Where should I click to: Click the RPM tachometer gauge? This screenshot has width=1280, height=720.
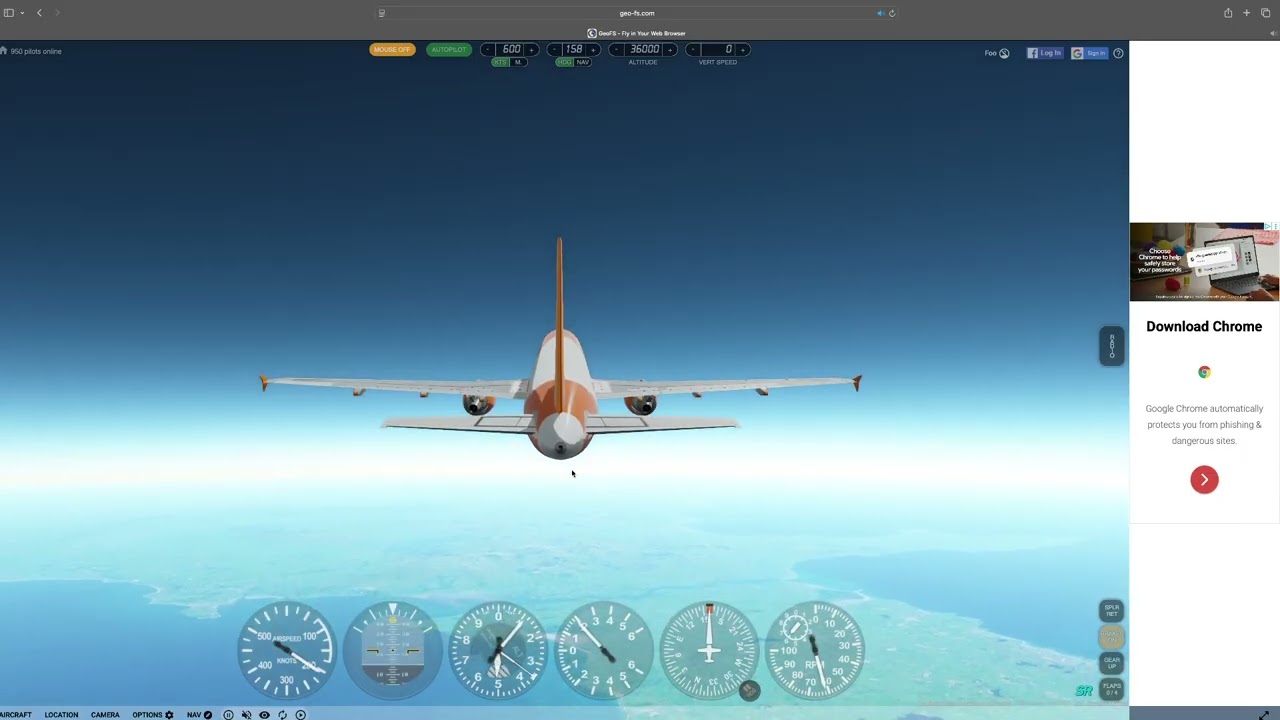(815, 650)
